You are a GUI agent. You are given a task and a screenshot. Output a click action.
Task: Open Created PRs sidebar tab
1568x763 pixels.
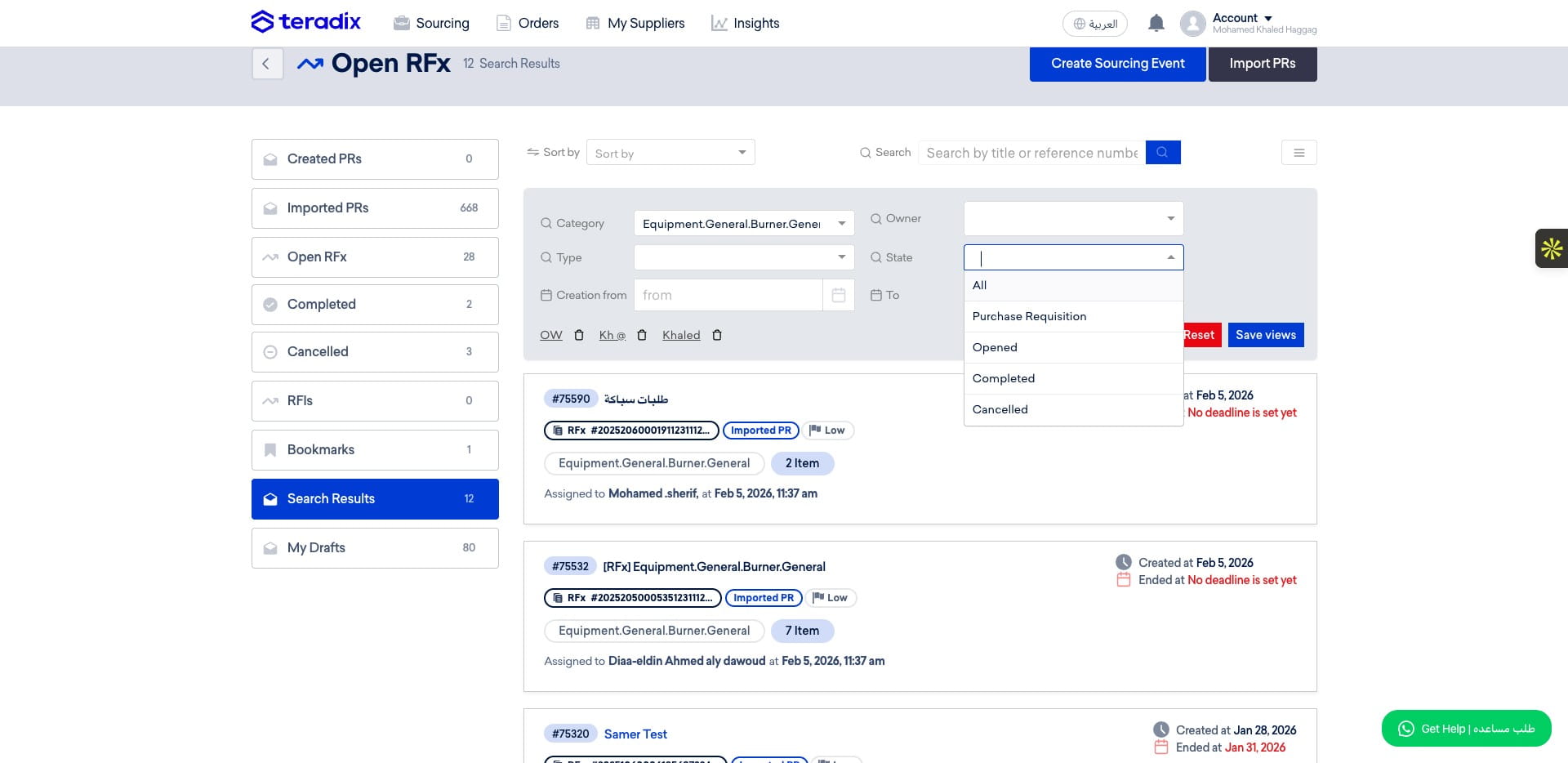[375, 159]
